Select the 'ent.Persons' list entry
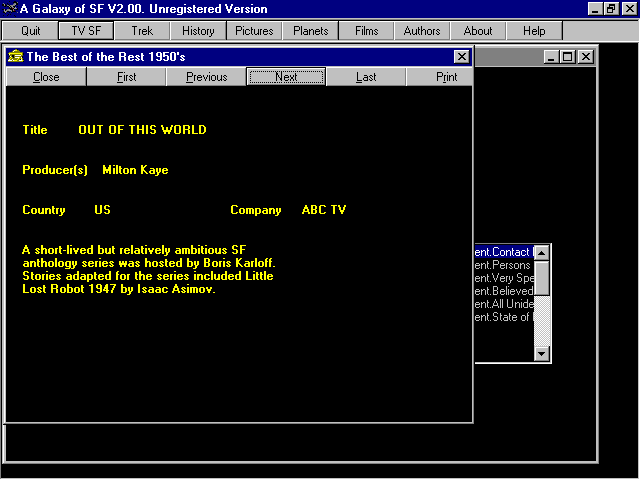This screenshot has height=480, width=640. pyautogui.click(x=503, y=265)
